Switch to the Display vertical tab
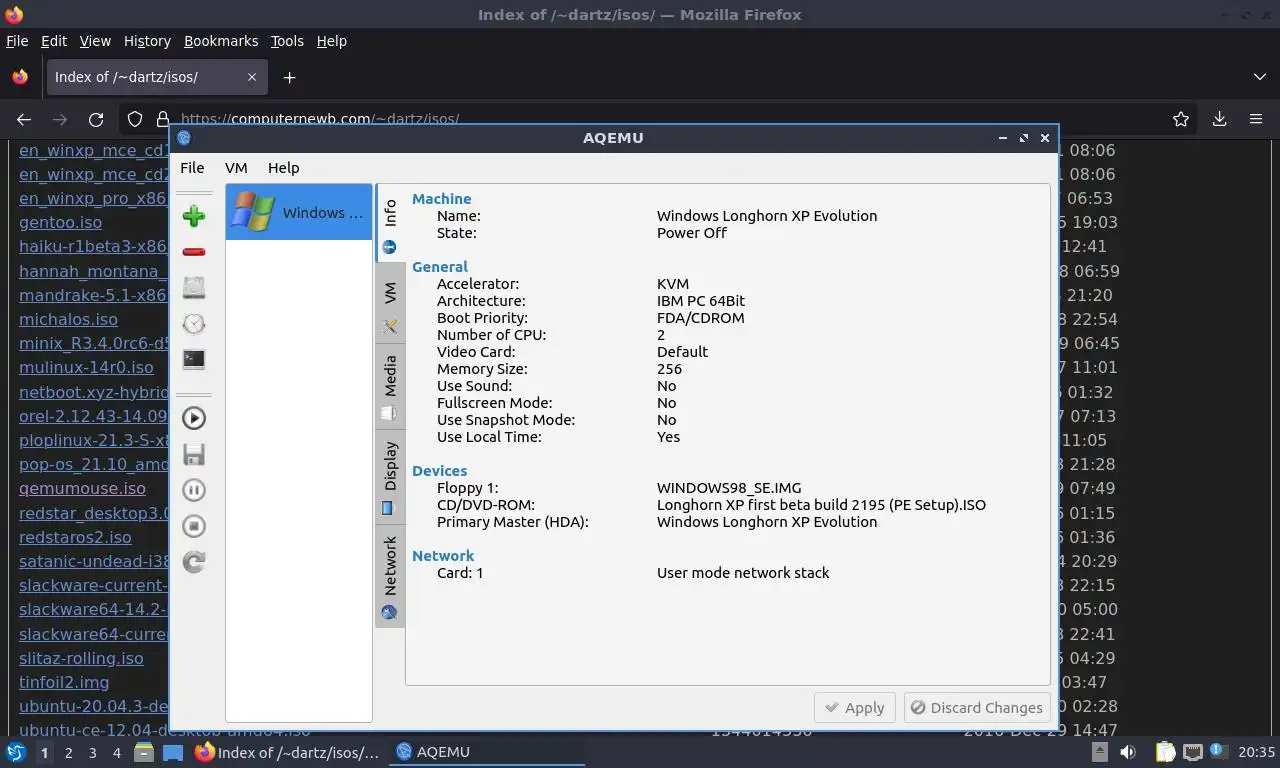This screenshot has height=768, width=1280. 390,476
